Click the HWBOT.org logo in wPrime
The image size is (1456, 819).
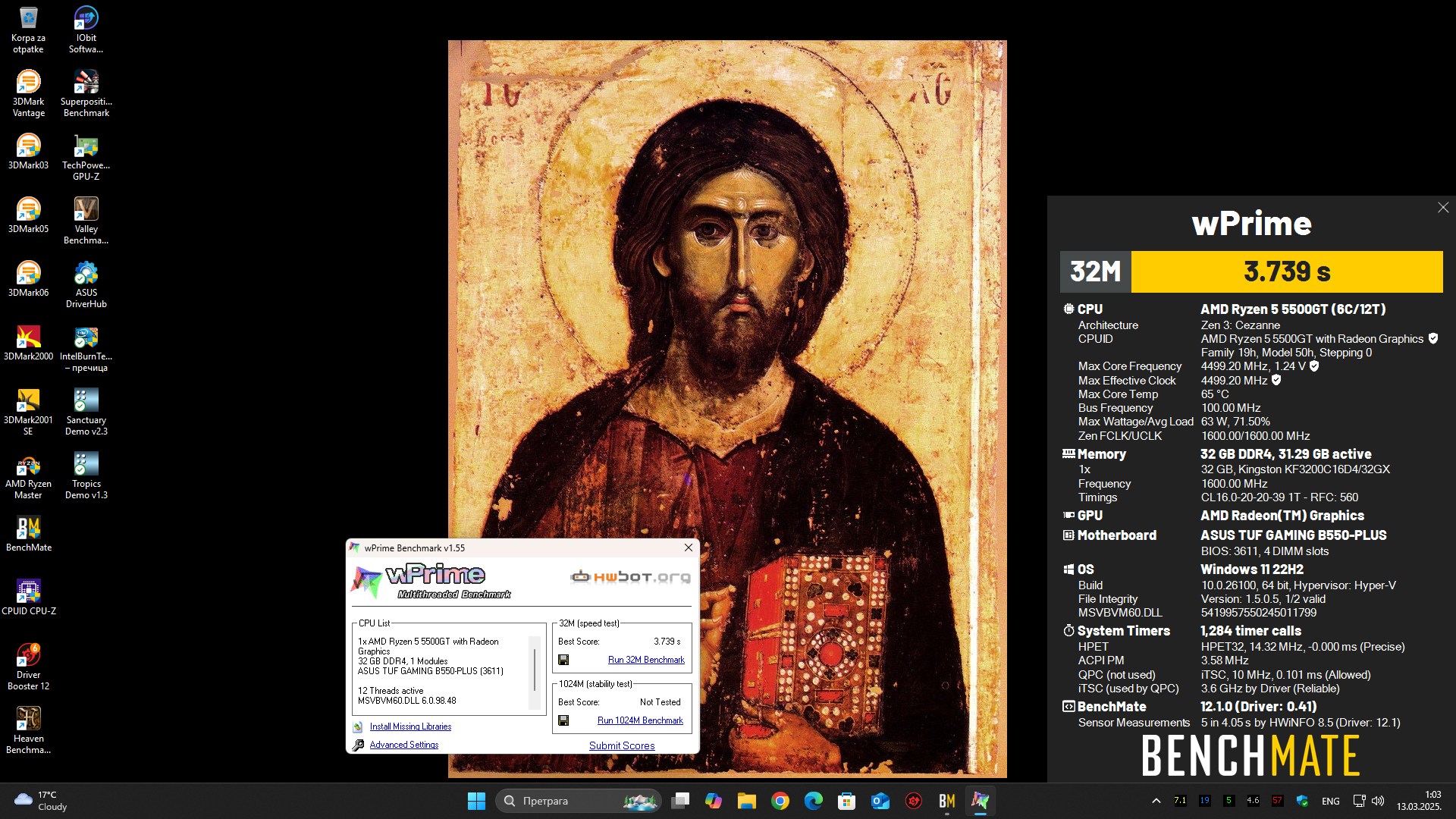631,577
